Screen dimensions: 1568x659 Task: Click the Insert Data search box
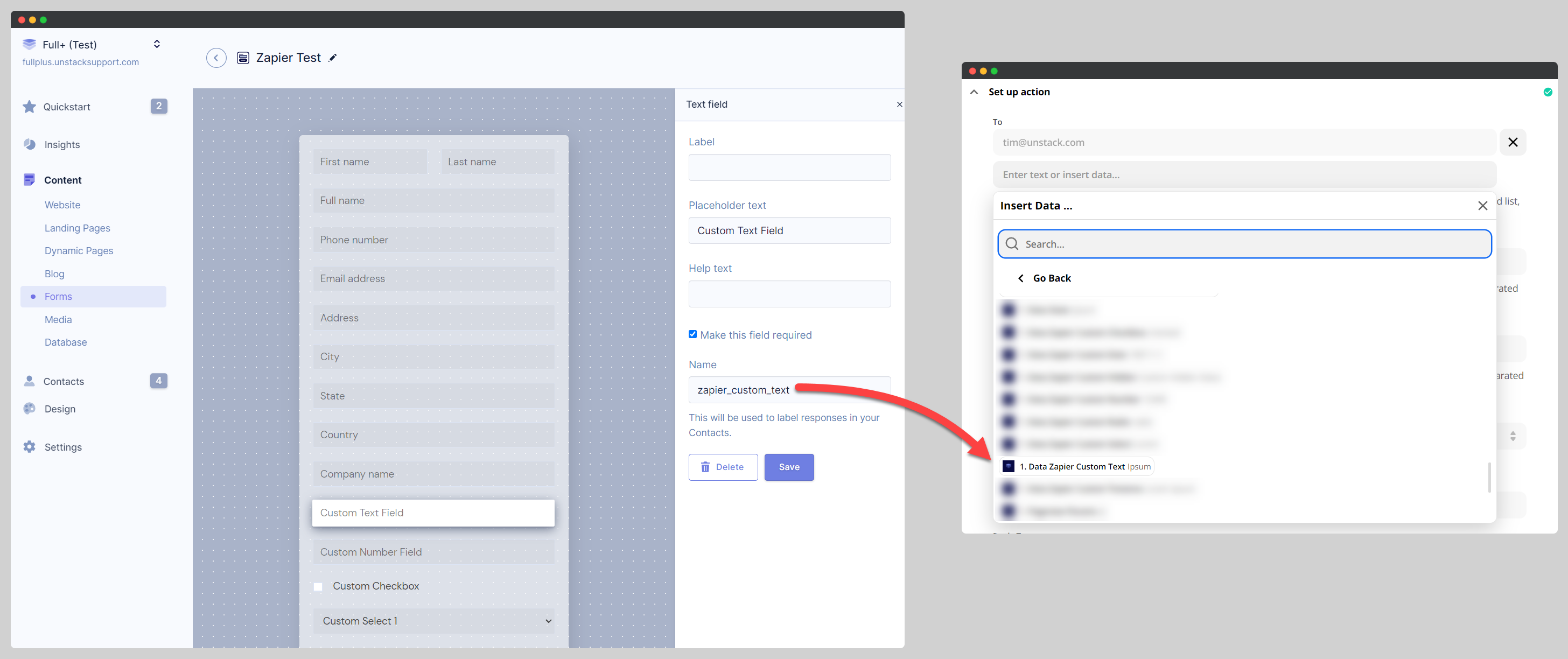[x=1244, y=244]
